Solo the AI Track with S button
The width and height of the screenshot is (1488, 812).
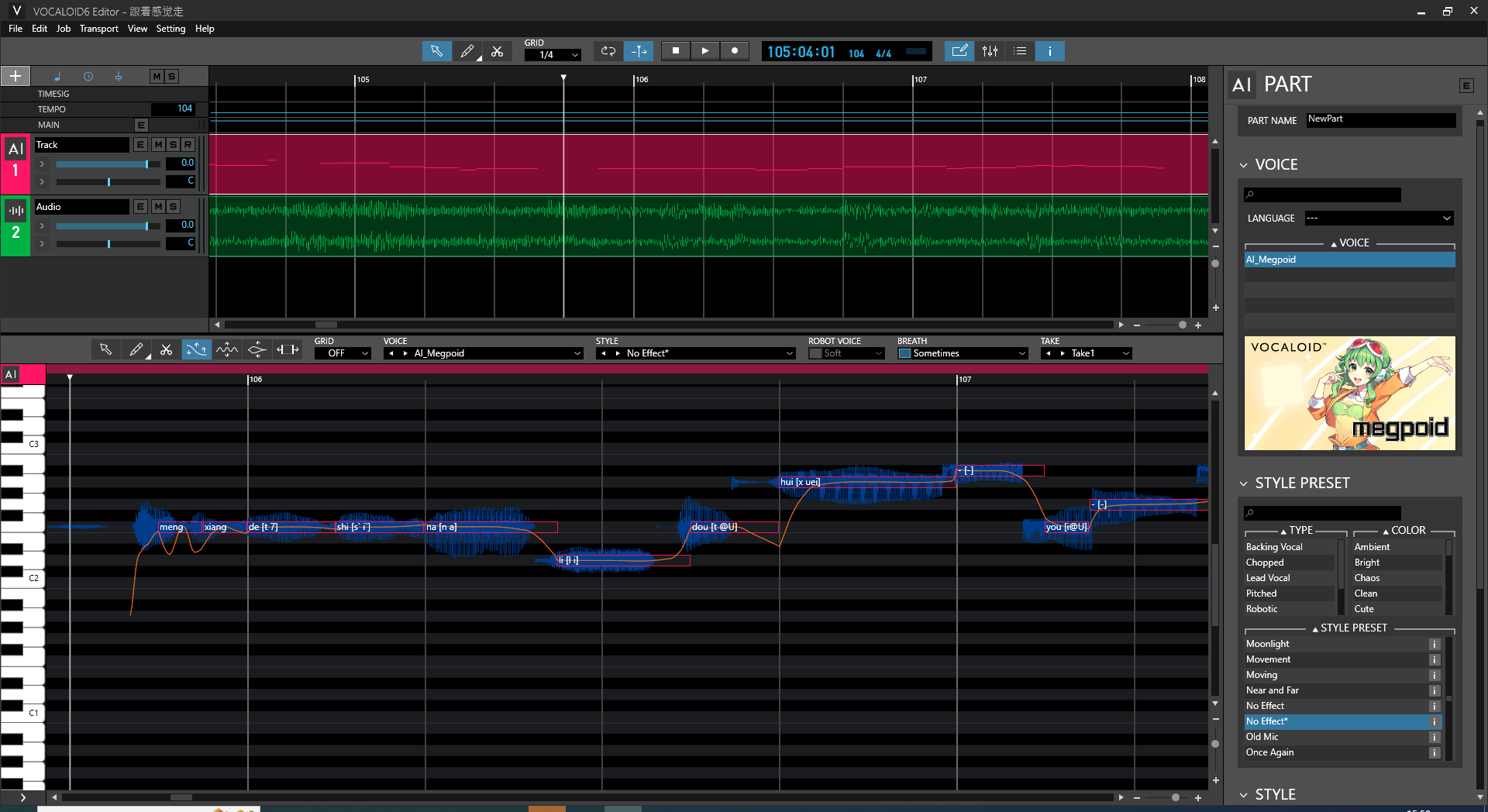click(173, 145)
